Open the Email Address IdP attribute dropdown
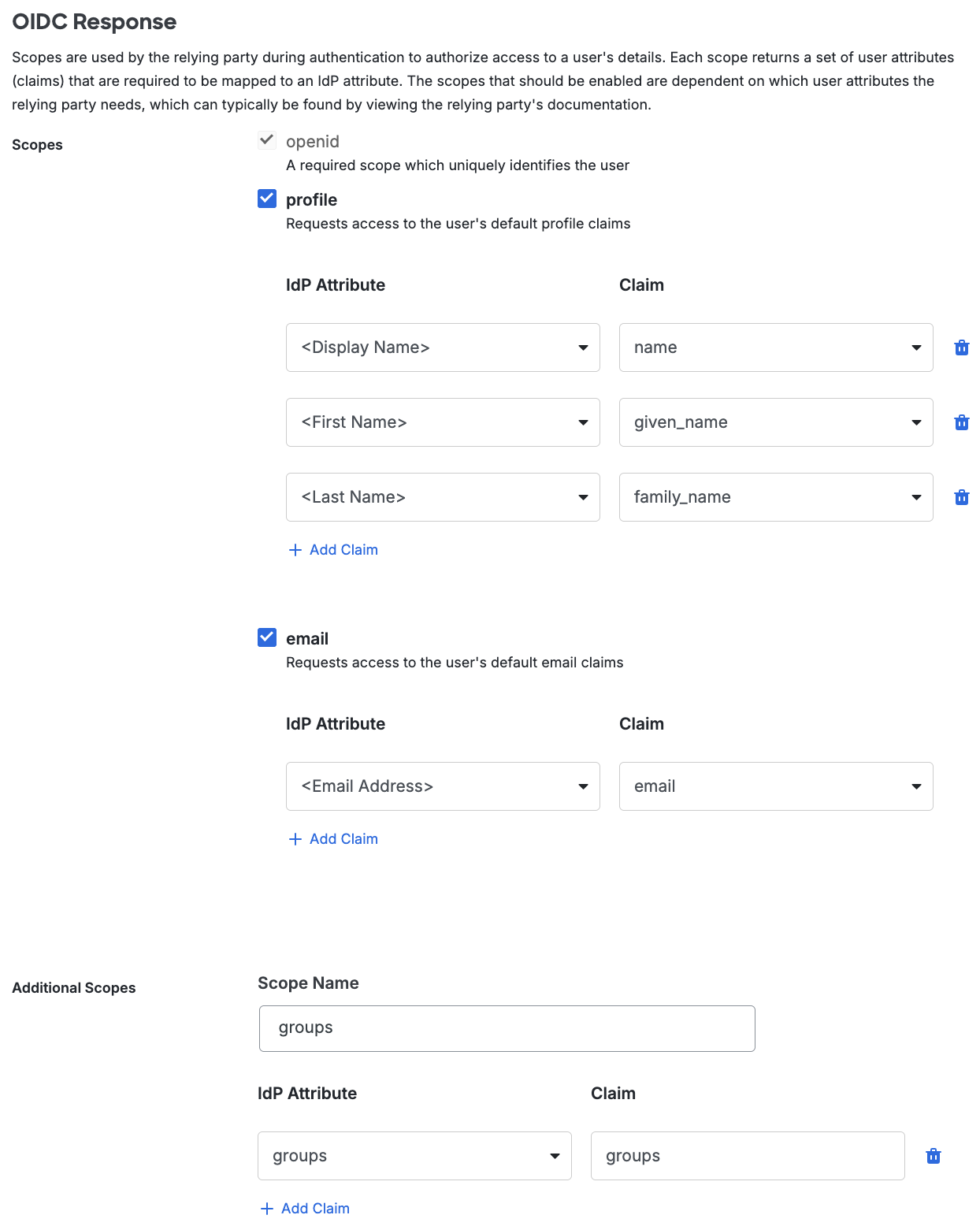 tap(583, 786)
